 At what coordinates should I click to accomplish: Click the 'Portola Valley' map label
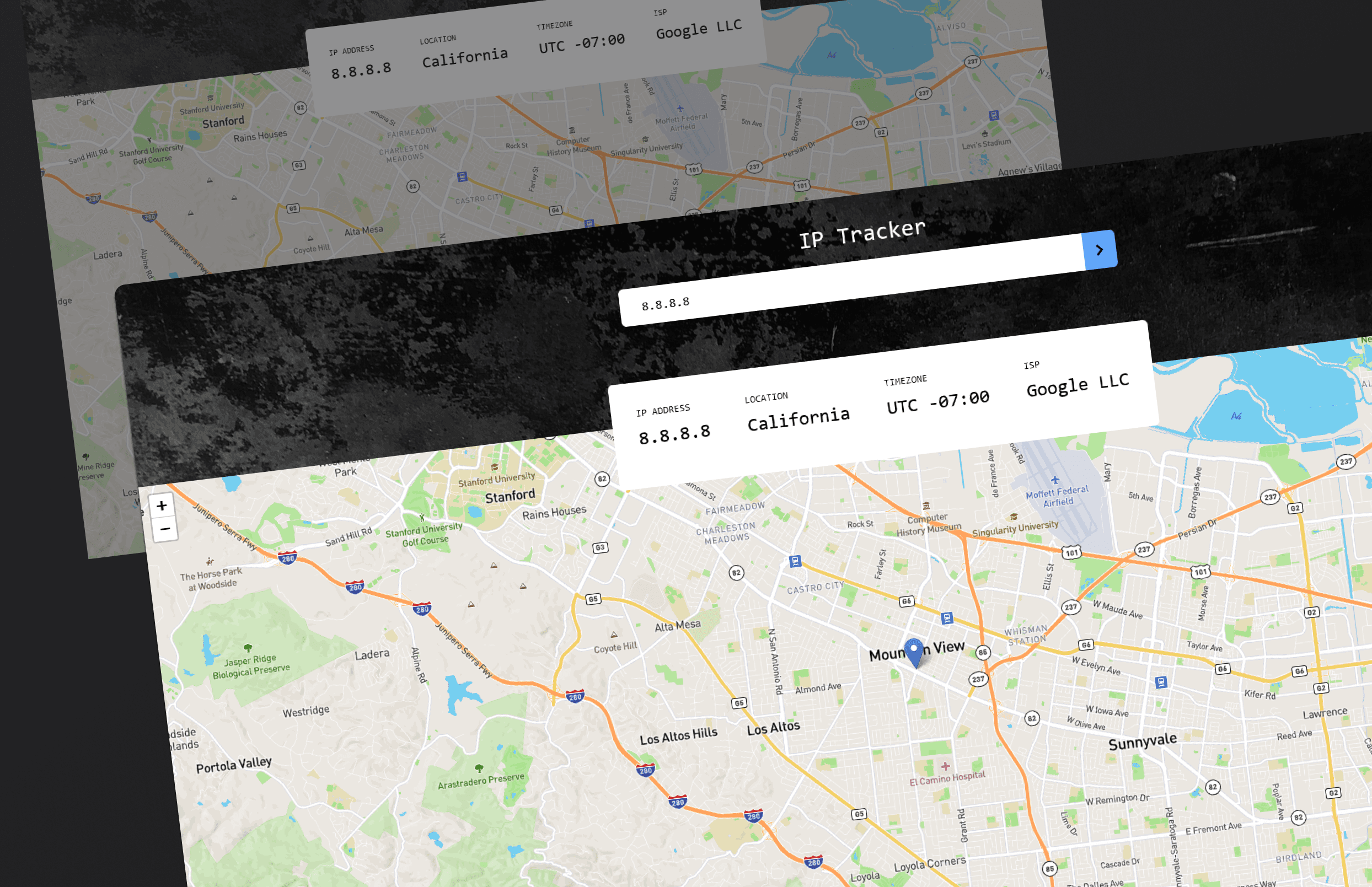point(233,765)
